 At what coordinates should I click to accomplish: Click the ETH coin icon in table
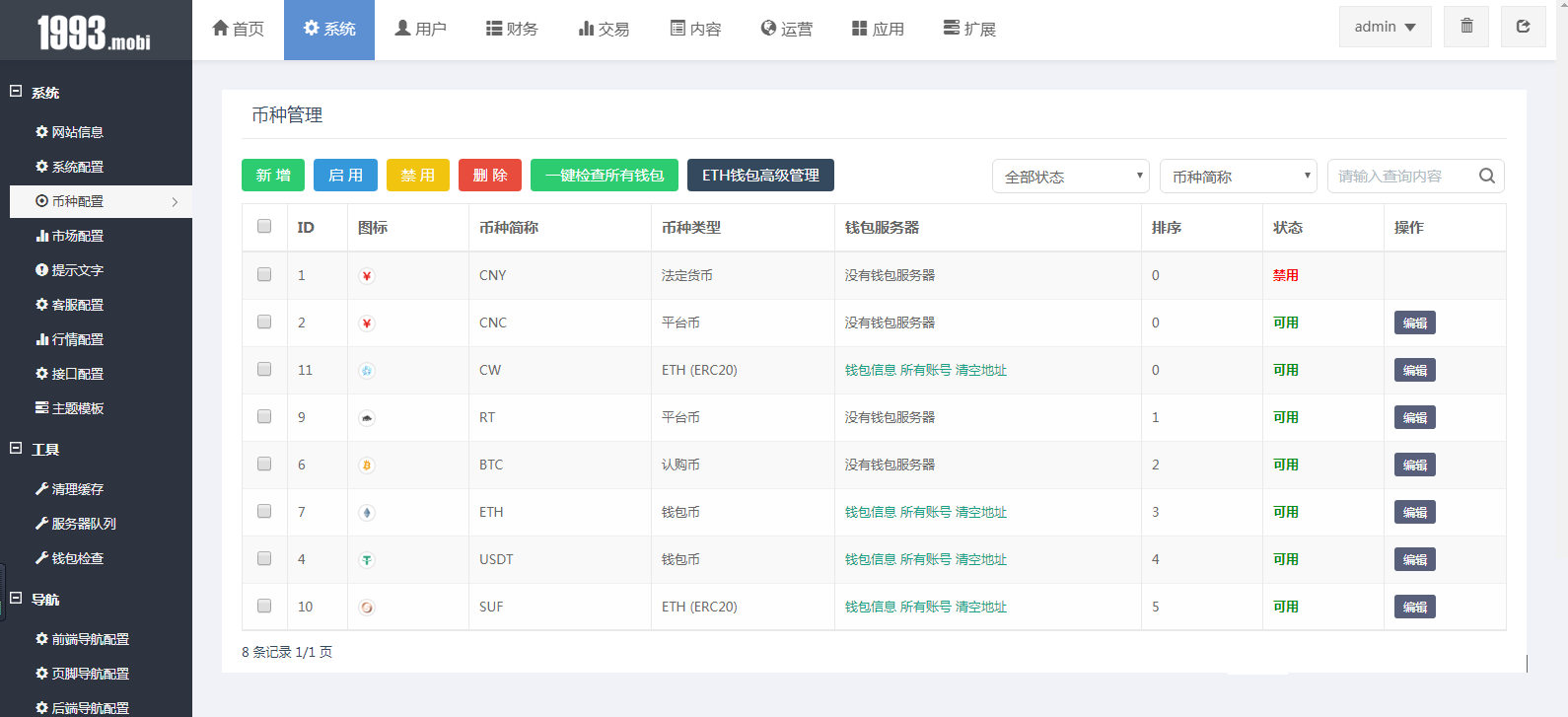(x=367, y=513)
